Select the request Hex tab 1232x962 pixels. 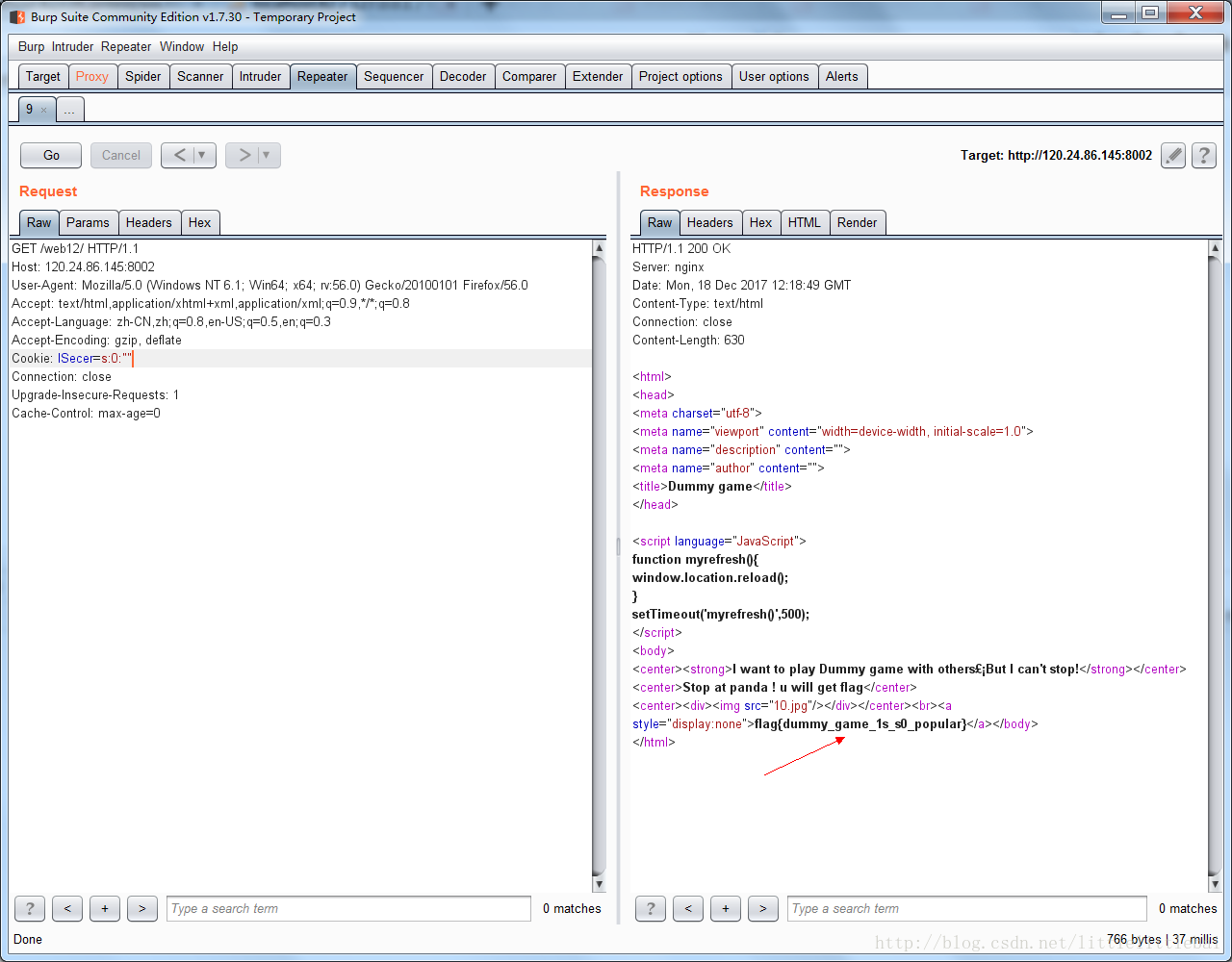click(x=200, y=222)
